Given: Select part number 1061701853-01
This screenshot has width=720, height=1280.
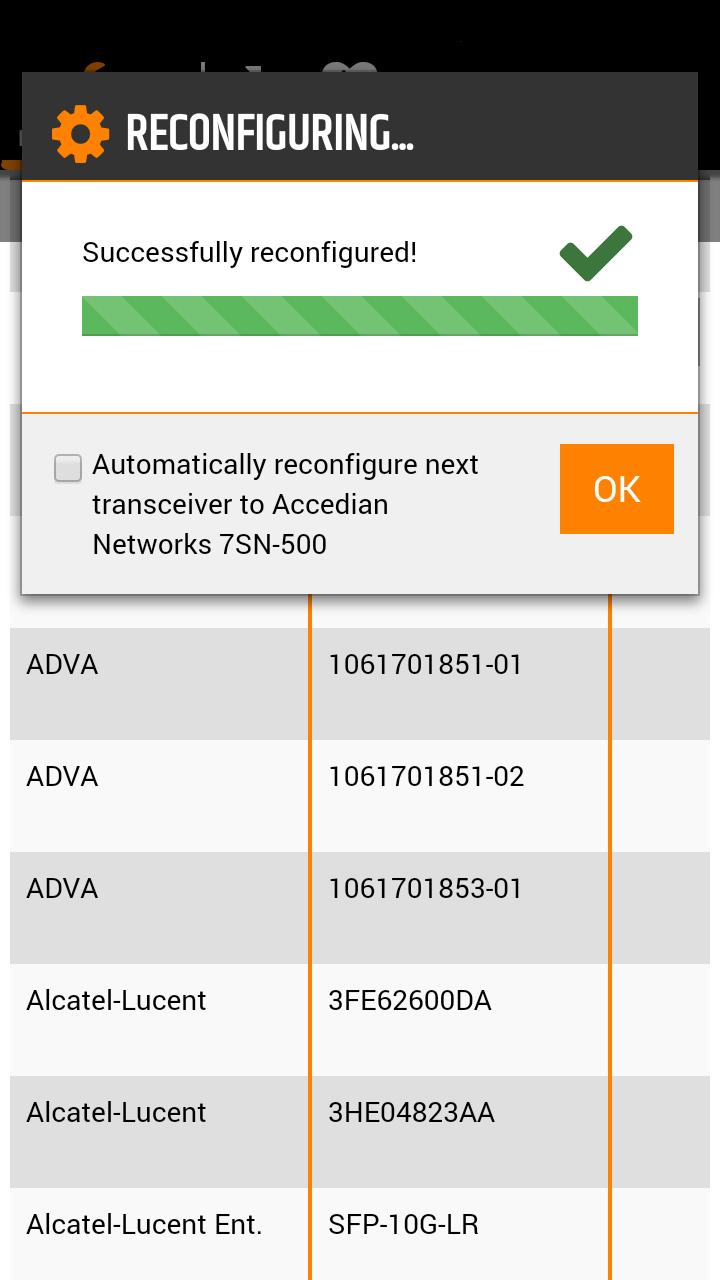Looking at the screenshot, I should coord(425,889).
